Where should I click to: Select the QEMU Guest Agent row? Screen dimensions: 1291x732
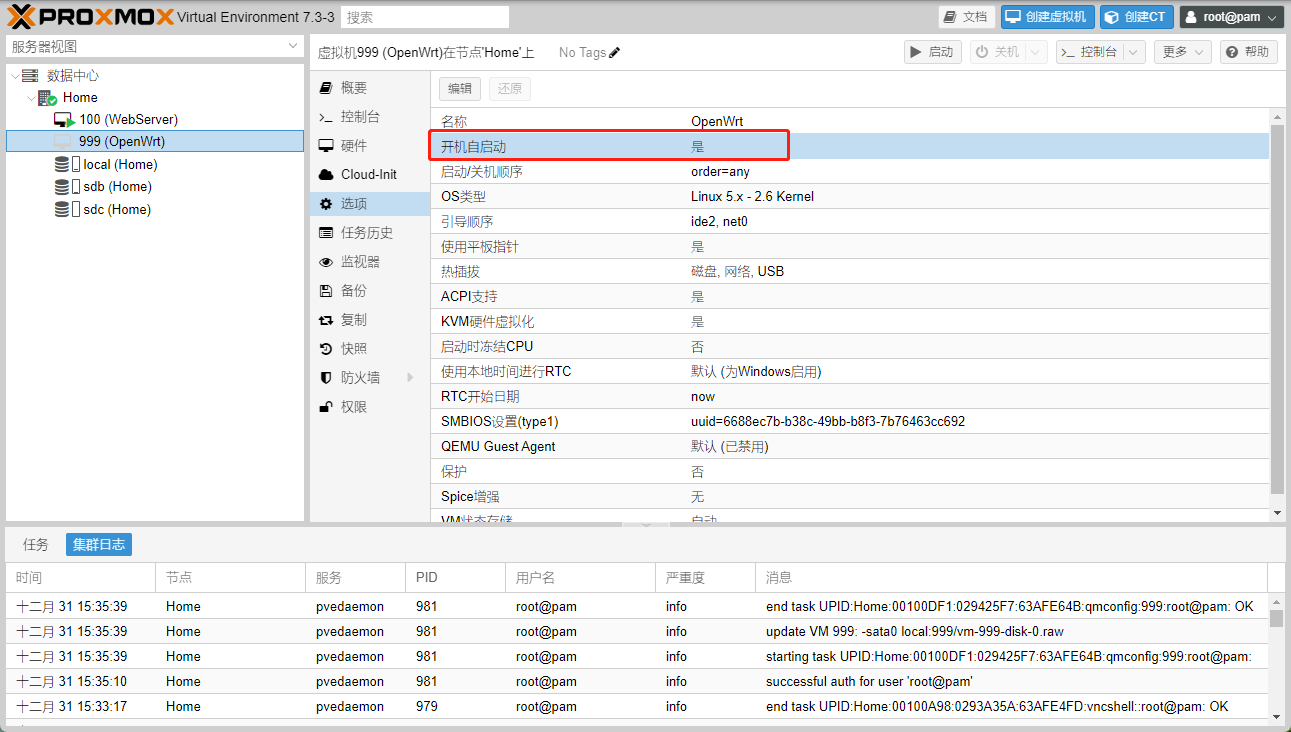[x=852, y=446]
